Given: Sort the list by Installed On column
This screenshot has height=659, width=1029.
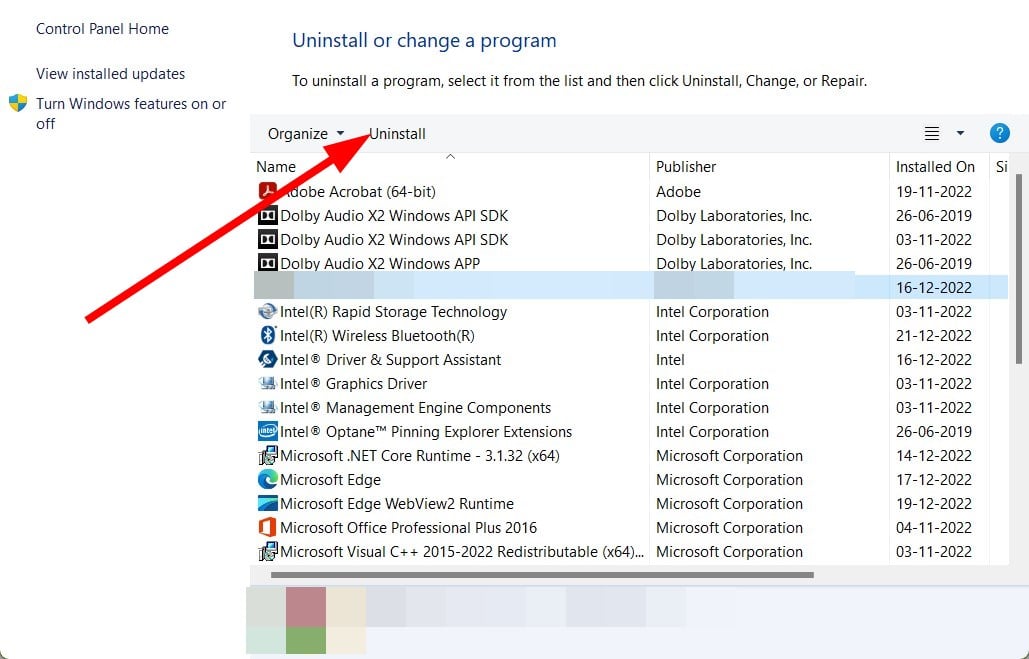Looking at the screenshot, I should pos(935,167).
